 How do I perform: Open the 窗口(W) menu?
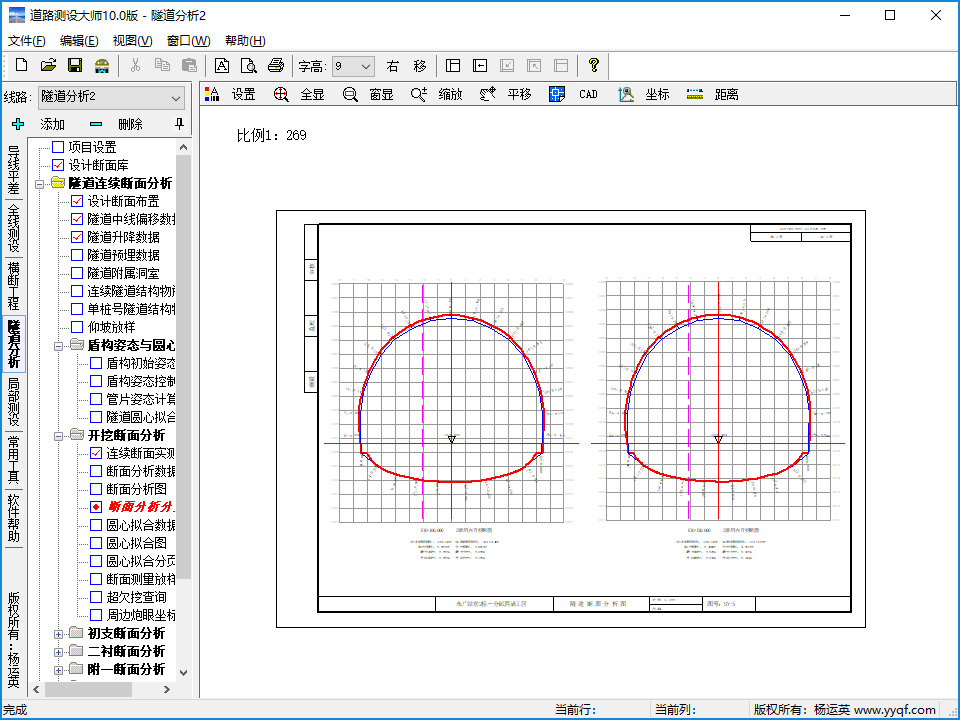[x=189, y=40]
